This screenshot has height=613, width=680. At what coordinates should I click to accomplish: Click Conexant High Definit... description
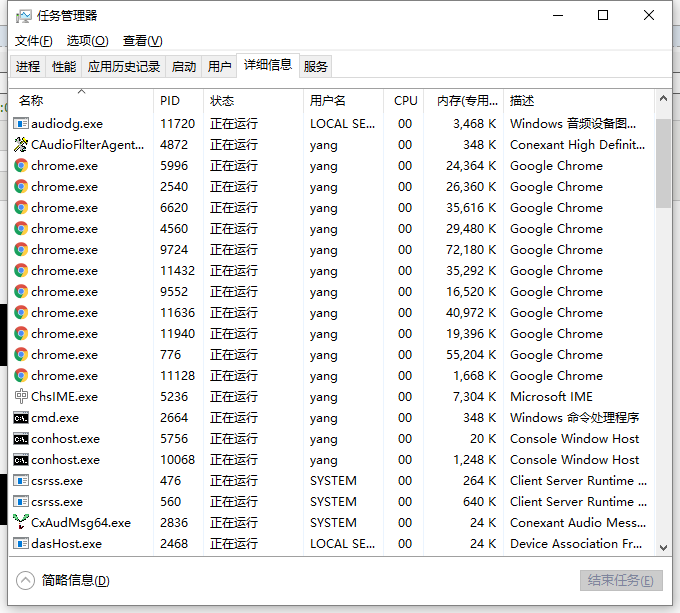tap(577, 144)
